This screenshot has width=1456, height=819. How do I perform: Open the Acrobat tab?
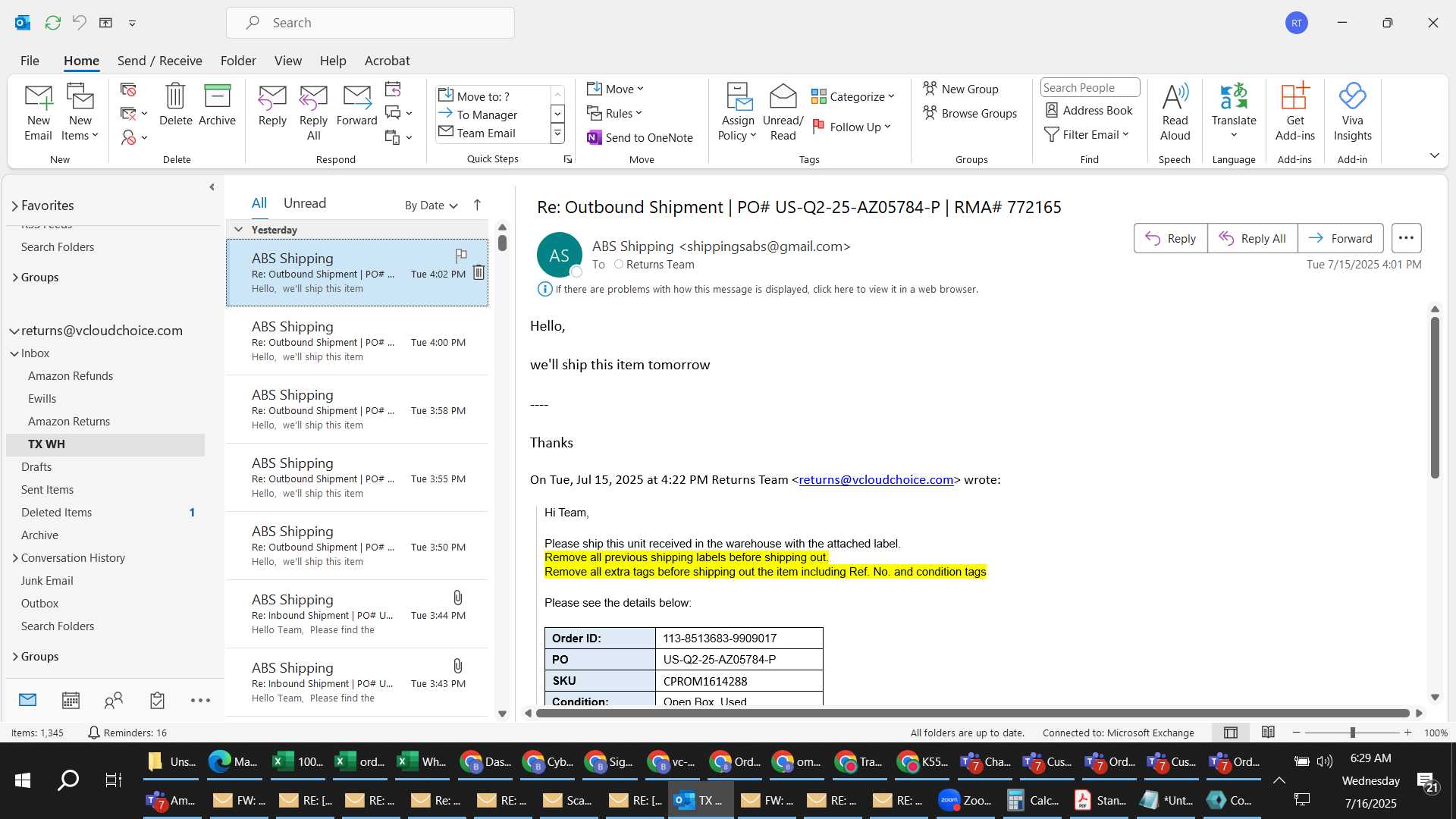point(387,61)
